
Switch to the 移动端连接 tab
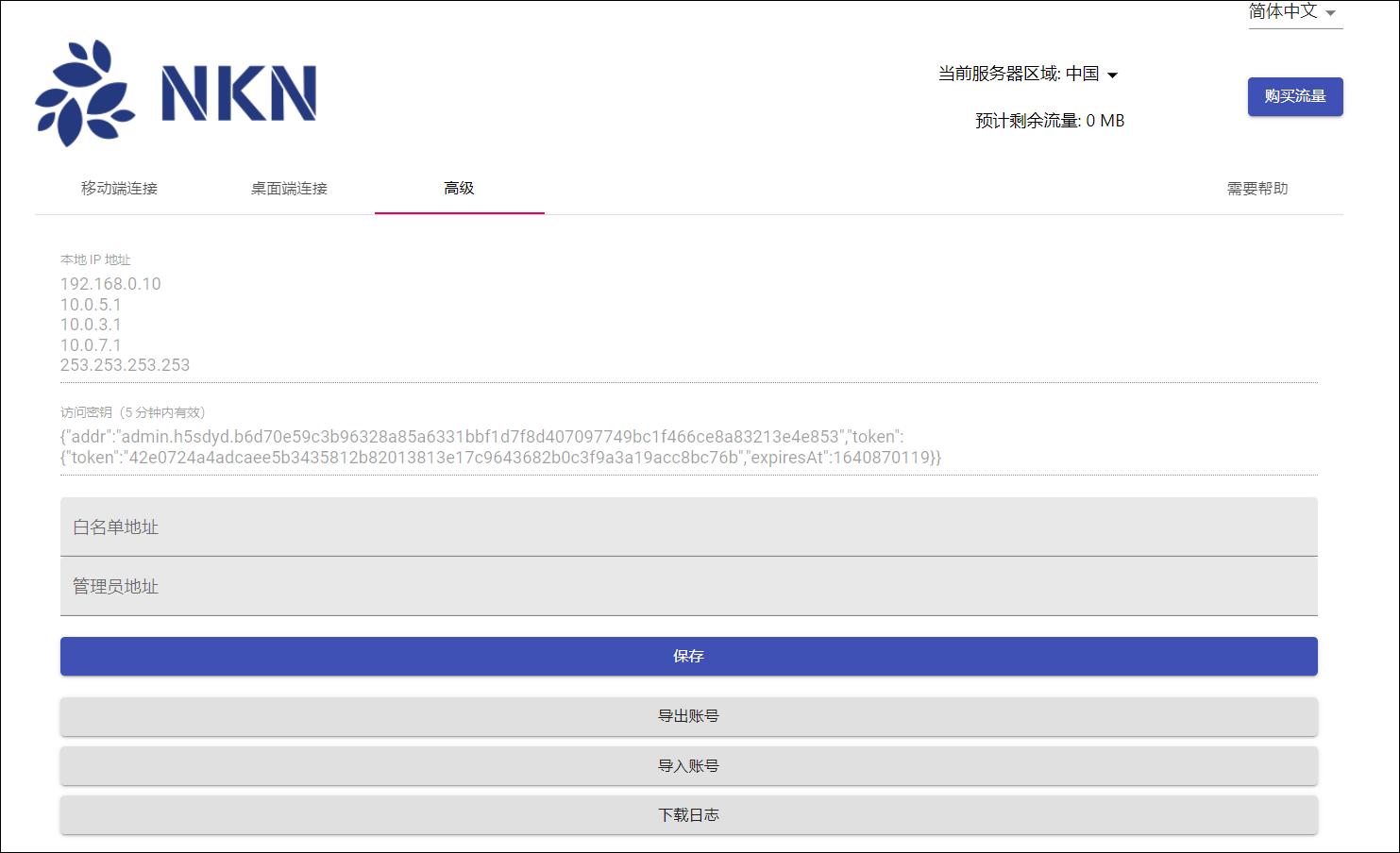[117, 189]
